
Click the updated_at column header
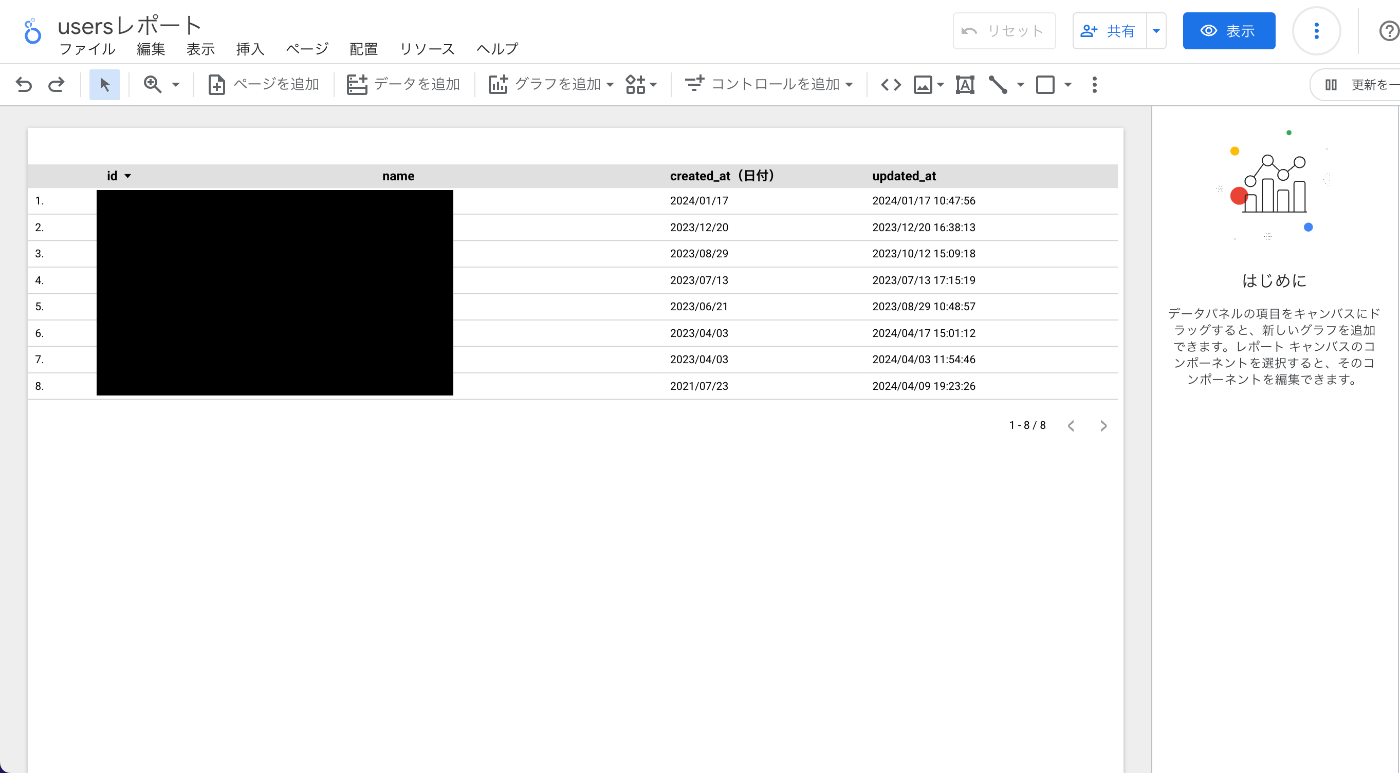[x=904, y=176]
